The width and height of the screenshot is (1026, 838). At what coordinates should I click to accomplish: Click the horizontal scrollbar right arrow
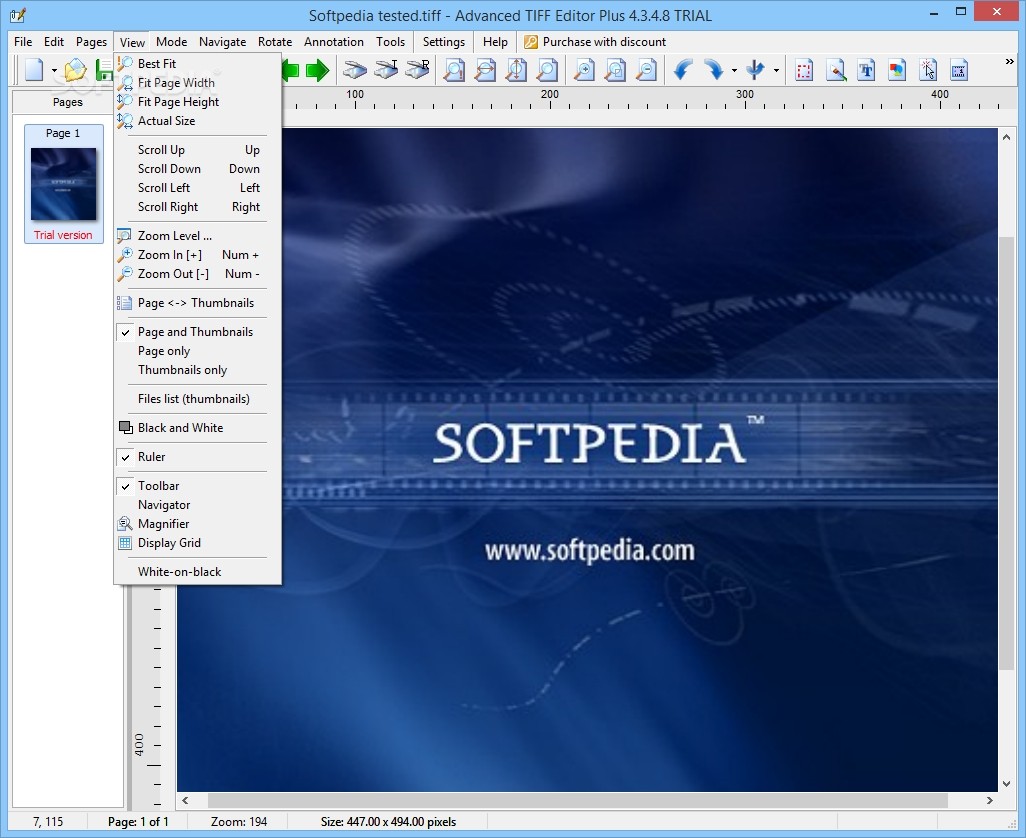[x=989, y=799]
